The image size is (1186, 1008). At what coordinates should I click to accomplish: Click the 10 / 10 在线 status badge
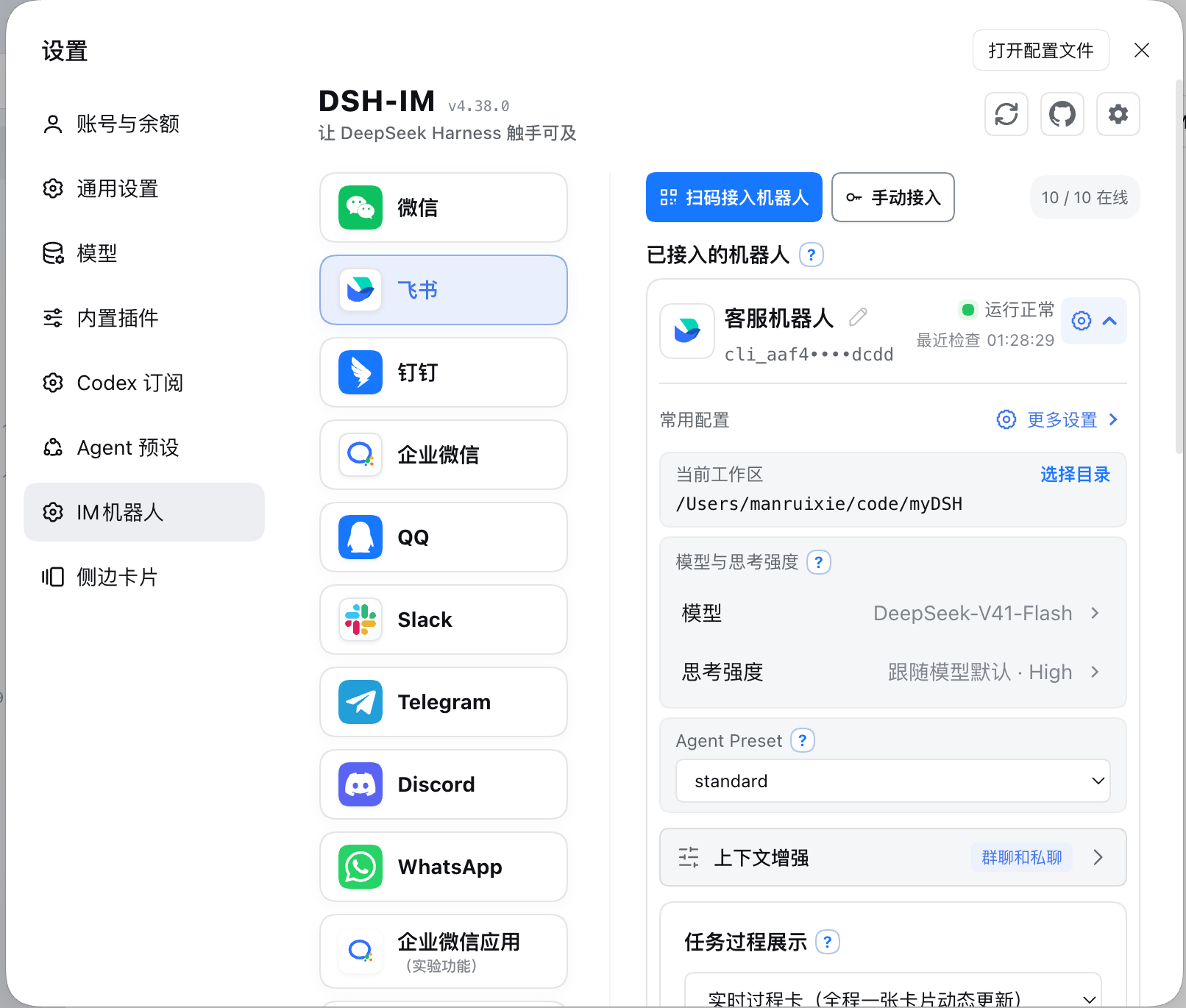point(1085,197)
